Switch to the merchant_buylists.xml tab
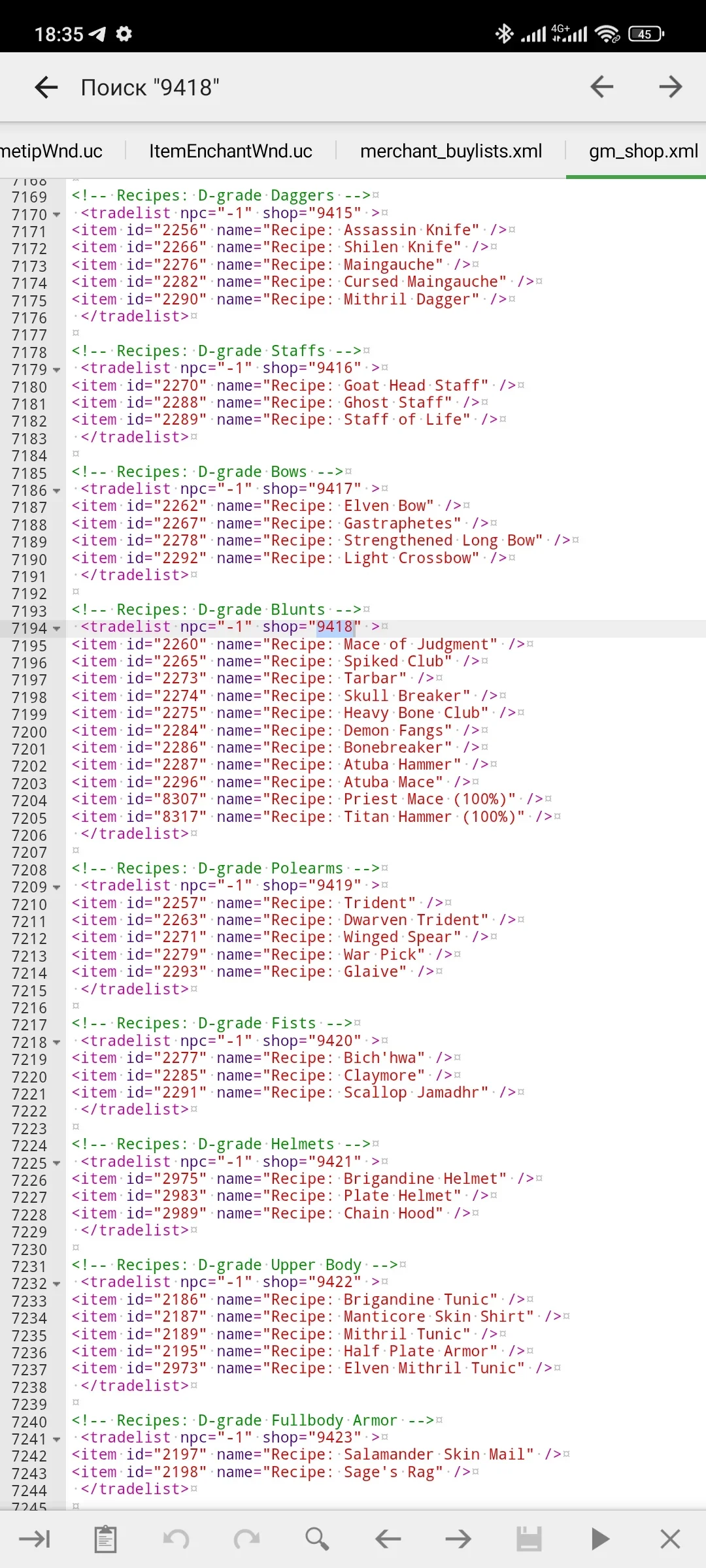The height and width of the screenshot is (1568, 706). 451,151
